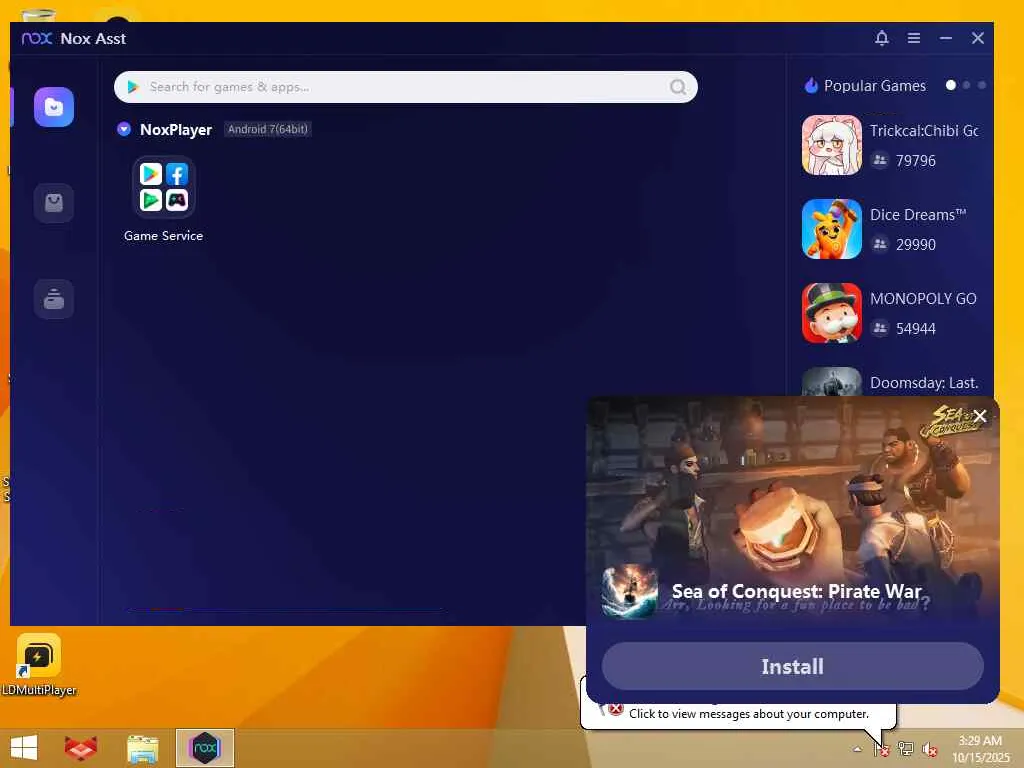Click the Nox taskbar button
Image resolution: width=1024 pixels, height=768 pixels.
tap(205, 748)
